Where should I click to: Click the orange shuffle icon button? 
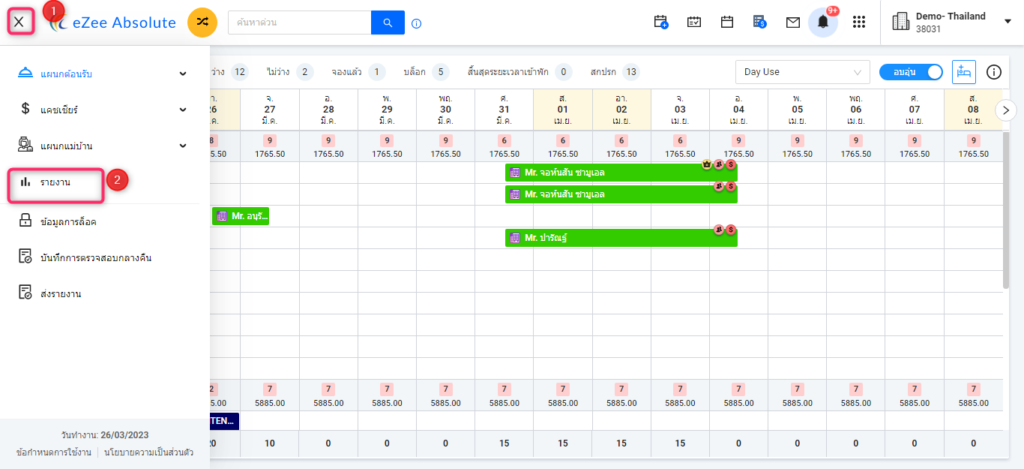202,23
